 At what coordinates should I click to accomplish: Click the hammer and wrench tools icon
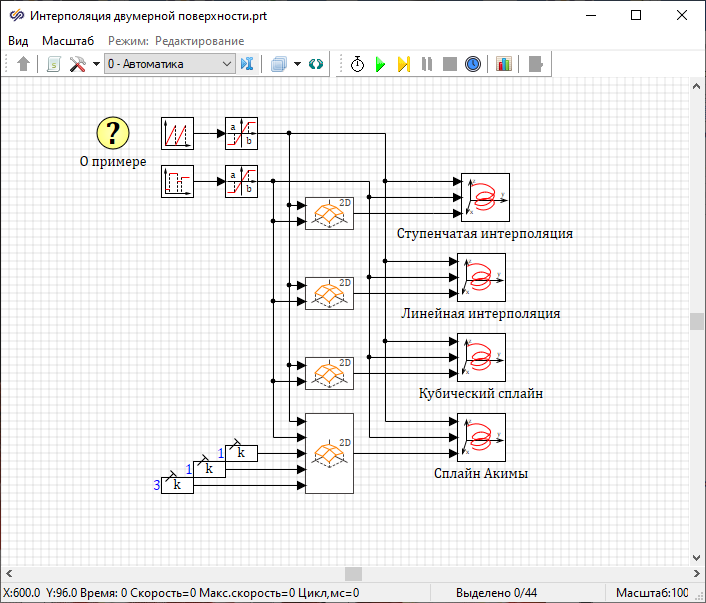[x=77, y=64]
